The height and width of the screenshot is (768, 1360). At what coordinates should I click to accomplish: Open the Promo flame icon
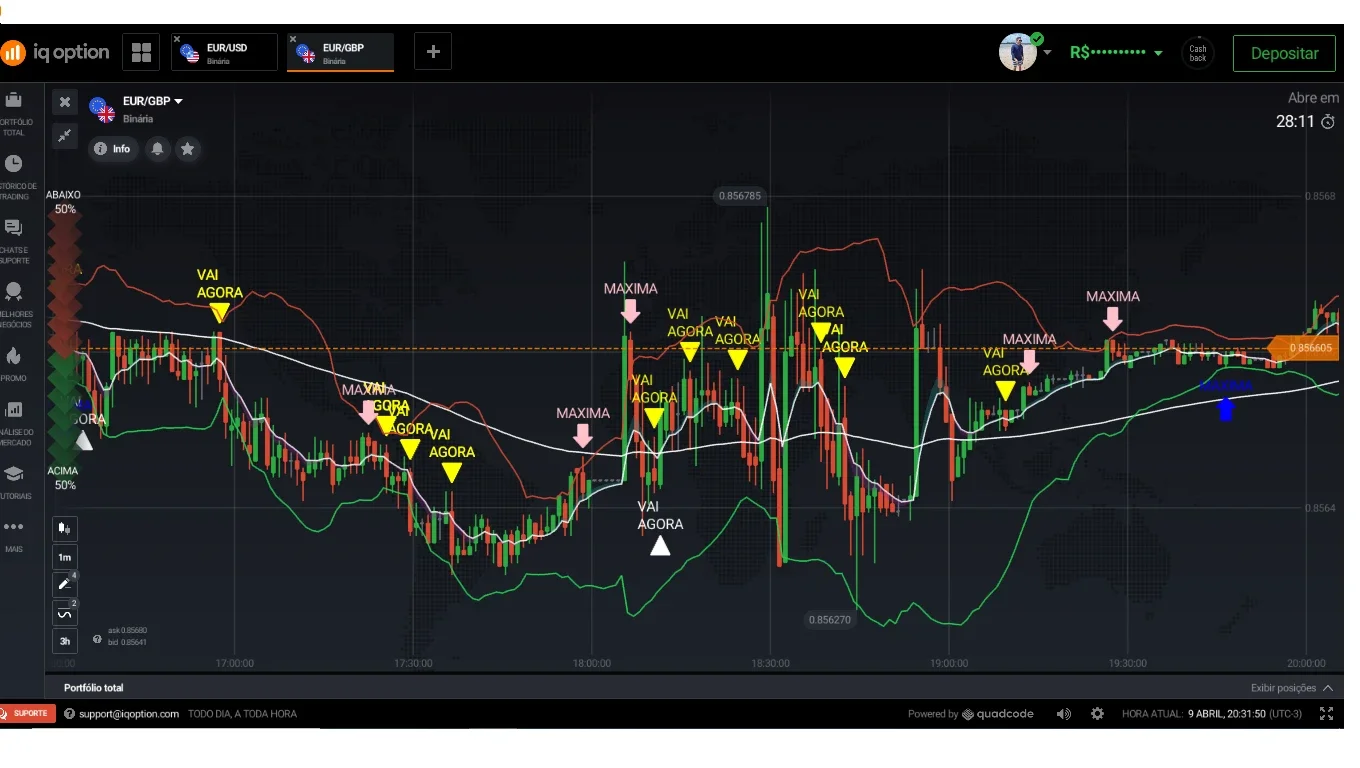[x=14, y=356]
